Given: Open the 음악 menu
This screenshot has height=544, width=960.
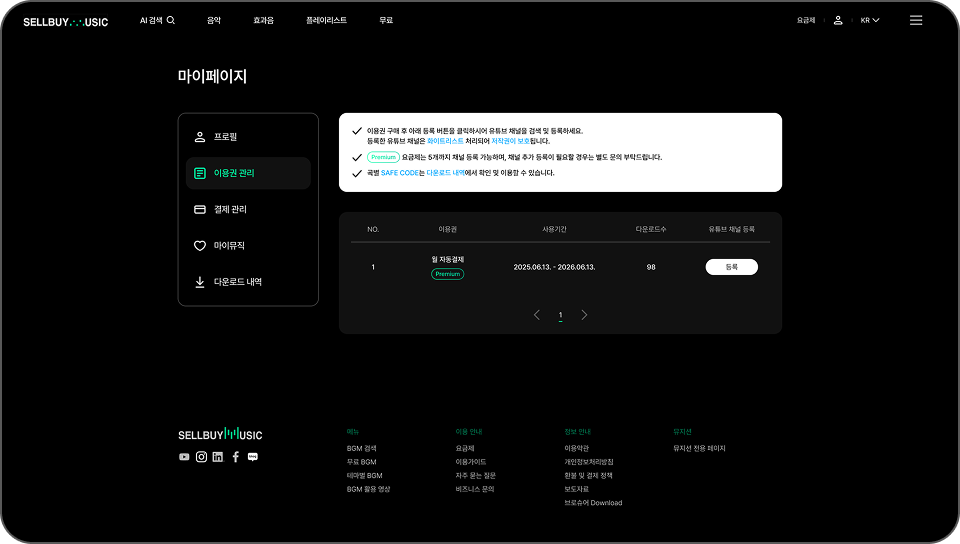Looking at the screenshot, I should pyautogui.click(x=214, y=20).
